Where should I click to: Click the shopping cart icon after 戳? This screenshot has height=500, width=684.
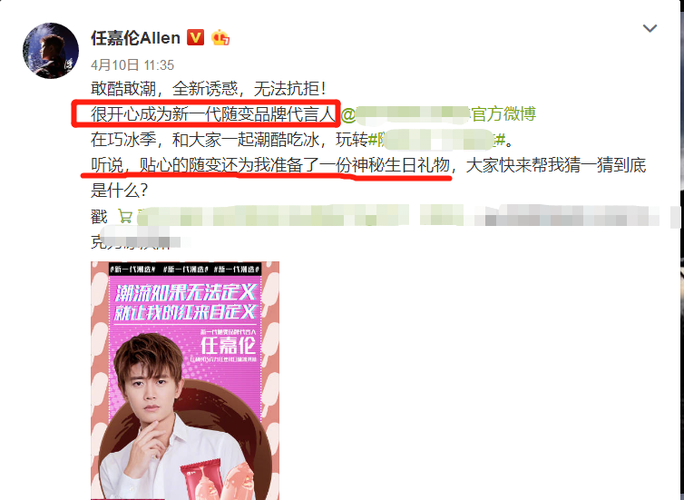125,216
